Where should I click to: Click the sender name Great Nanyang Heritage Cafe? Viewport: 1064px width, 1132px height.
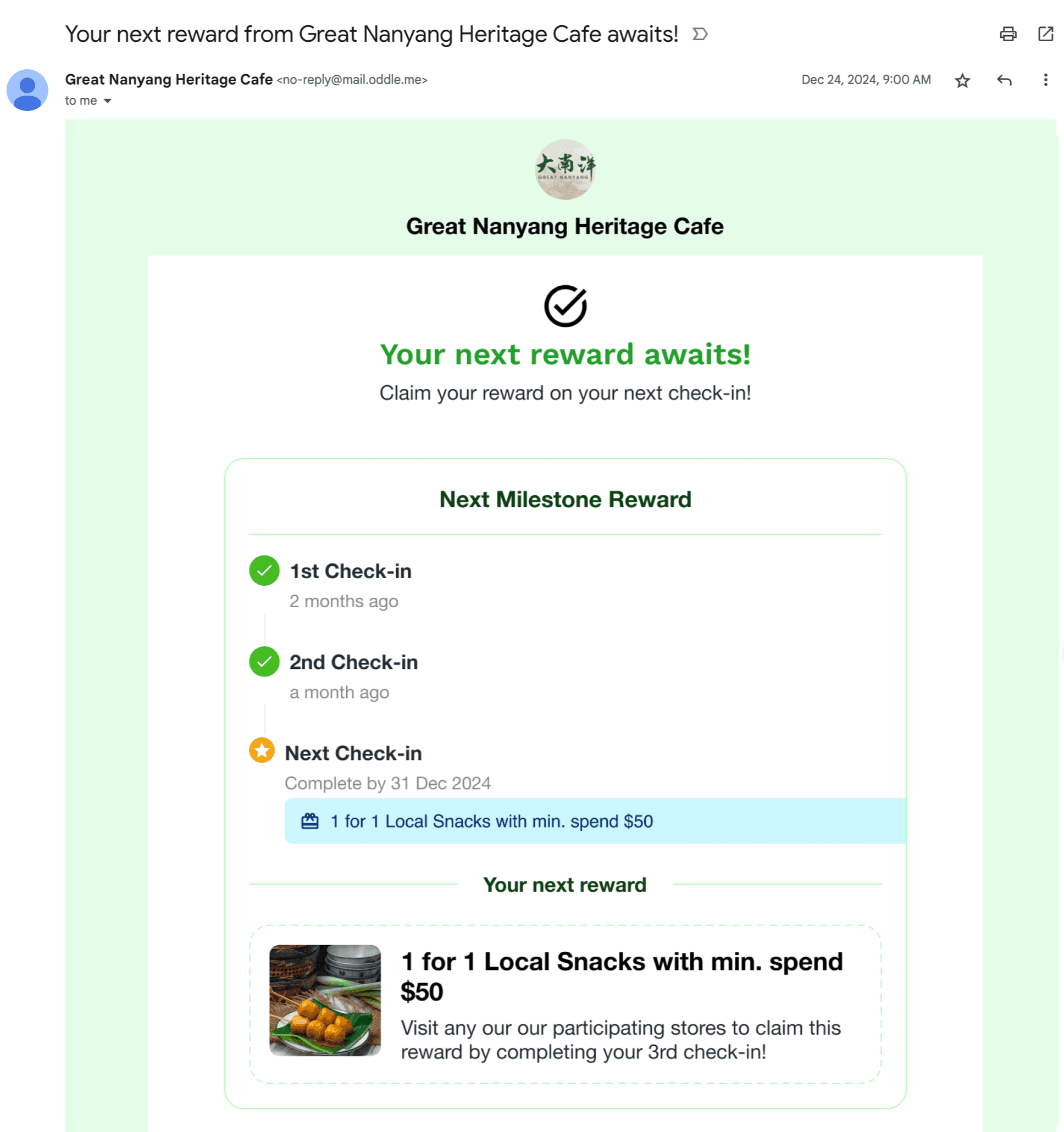[x=169, y=80]
